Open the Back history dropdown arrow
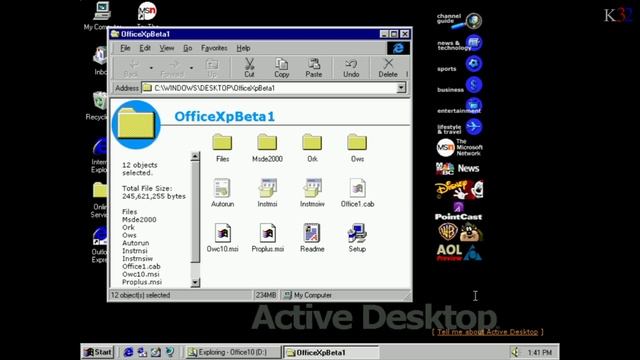640x360 pixels. pos(151,68)
